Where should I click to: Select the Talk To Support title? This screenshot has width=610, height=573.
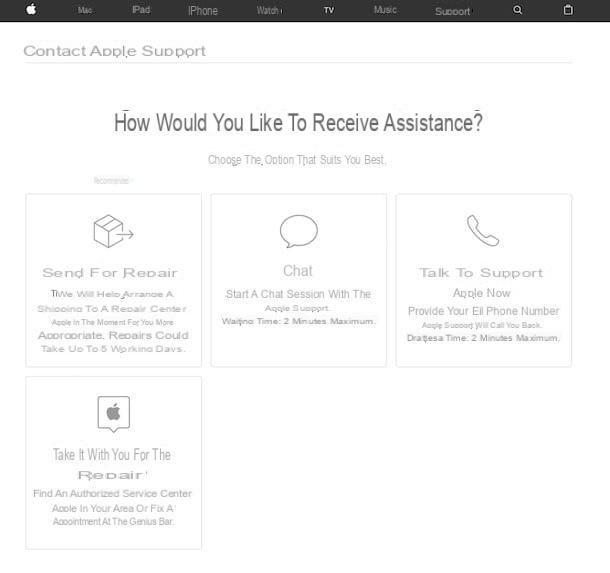(481, 273)
